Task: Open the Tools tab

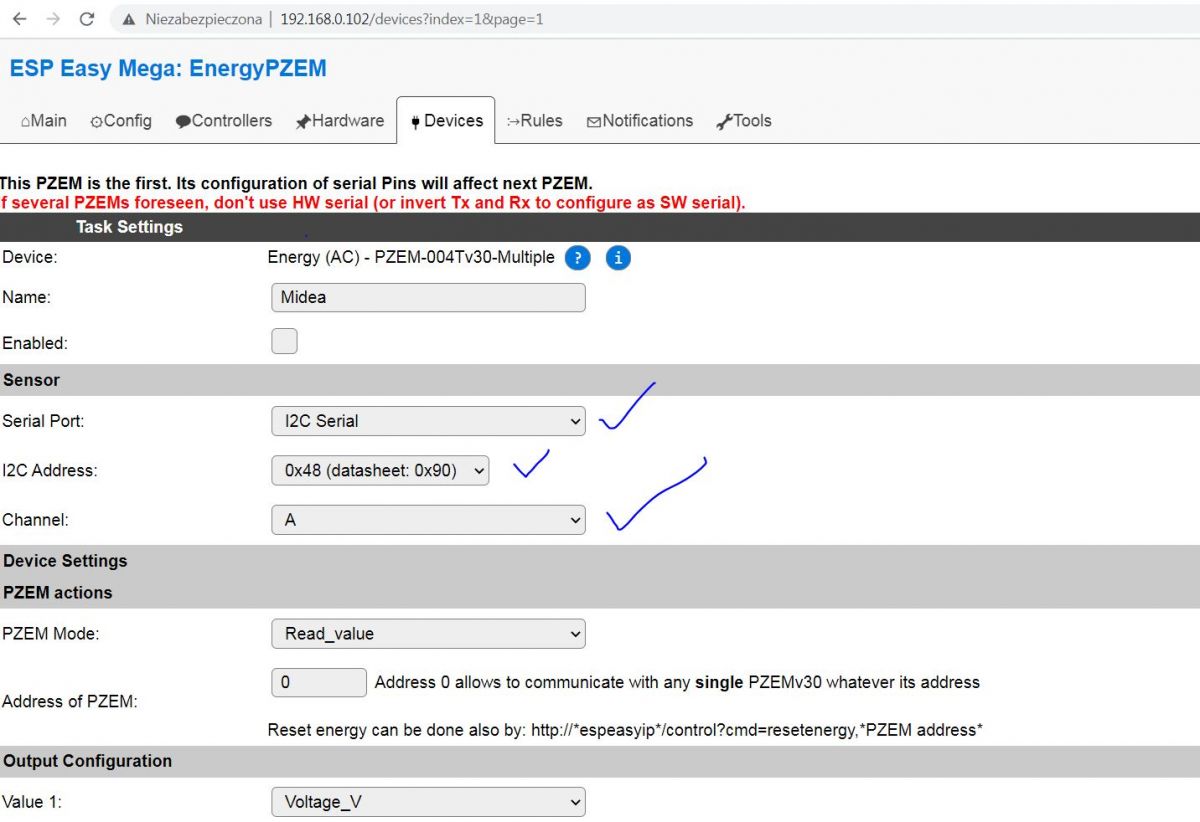Action: tap(744, 121)
